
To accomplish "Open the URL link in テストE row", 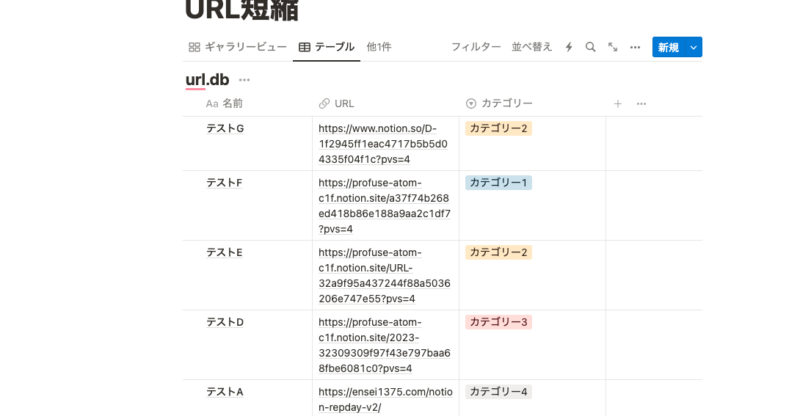I will click(384, 276).
